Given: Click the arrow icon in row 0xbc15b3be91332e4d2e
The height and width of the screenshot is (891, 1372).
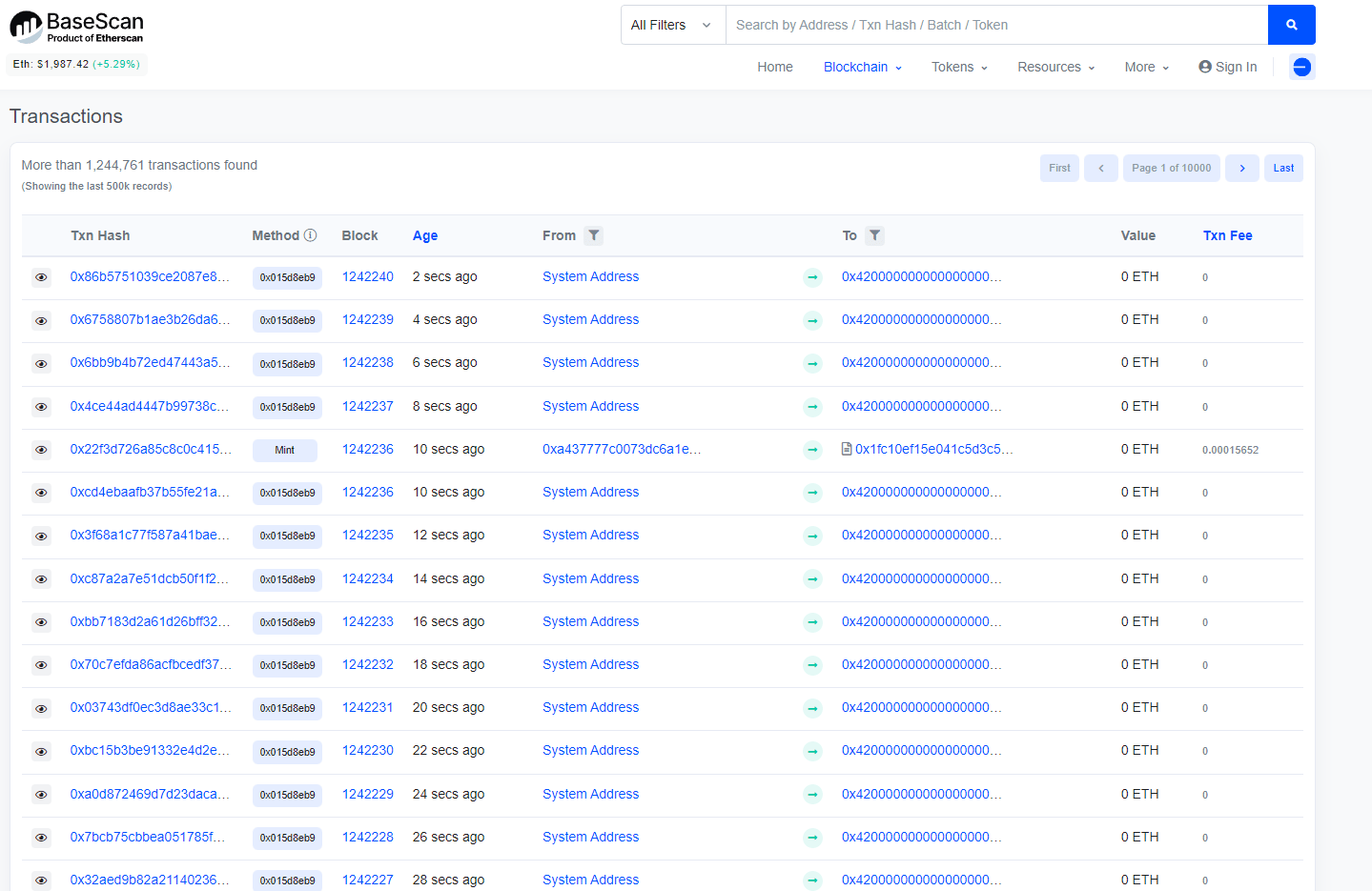Looking at the screenshot, I should (x=812, y=751).
